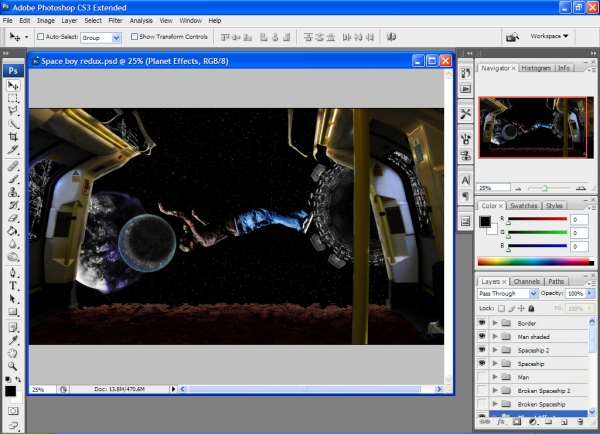Open the Filter menu
Image resolution: width=600 pixels, height=434 pixels.
[115, 21]
